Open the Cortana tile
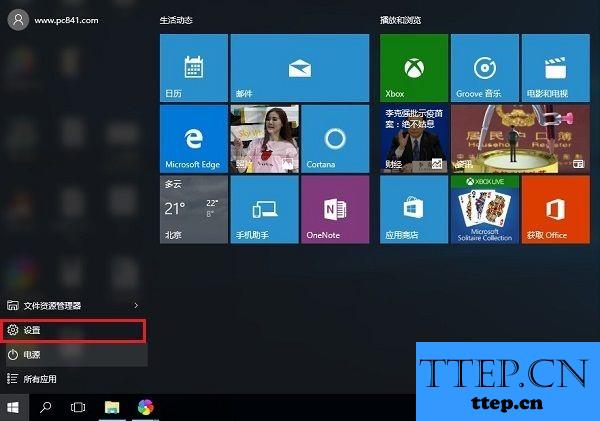Viewport: 600px width, 421px height. 335,139
